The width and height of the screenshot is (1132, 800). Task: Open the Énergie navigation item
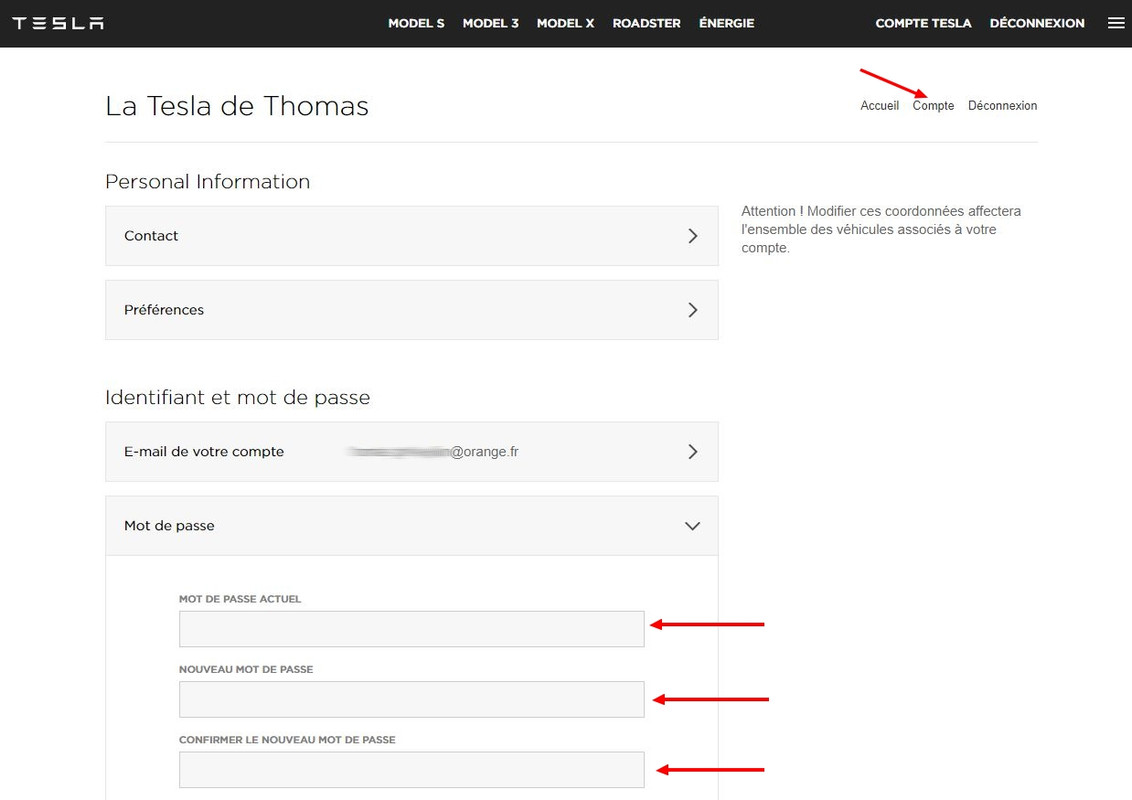point(726,23)
